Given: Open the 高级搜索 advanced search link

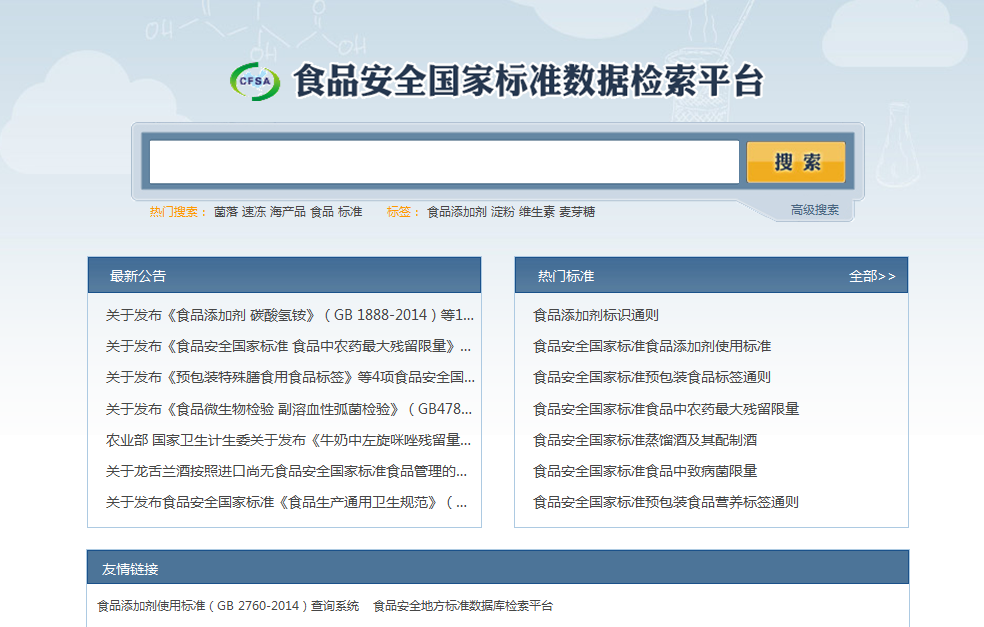Looking at the screenshot, I should (815, 210).
